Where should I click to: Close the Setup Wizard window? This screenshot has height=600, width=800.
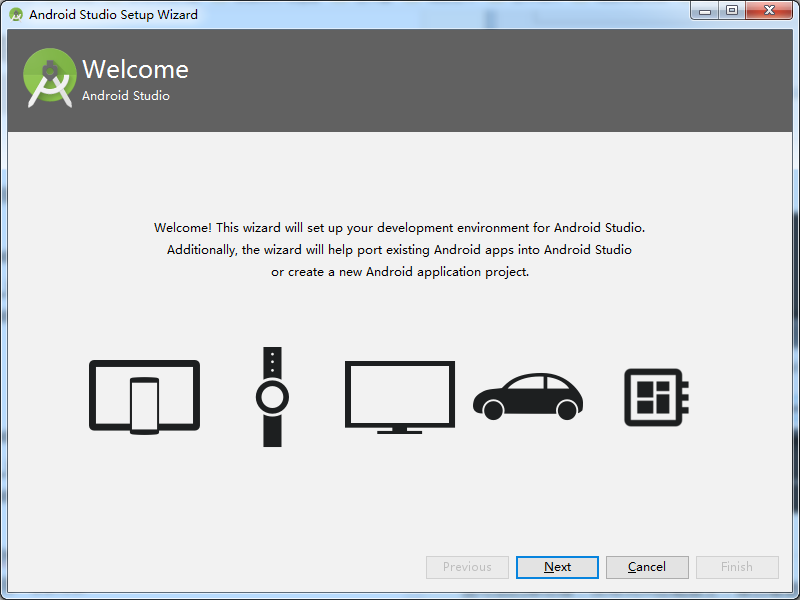pos(769,11)
